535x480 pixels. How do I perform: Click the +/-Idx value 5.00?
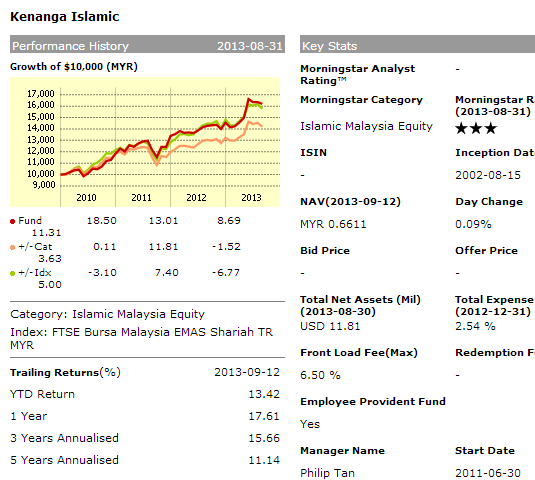click(49, 285)
